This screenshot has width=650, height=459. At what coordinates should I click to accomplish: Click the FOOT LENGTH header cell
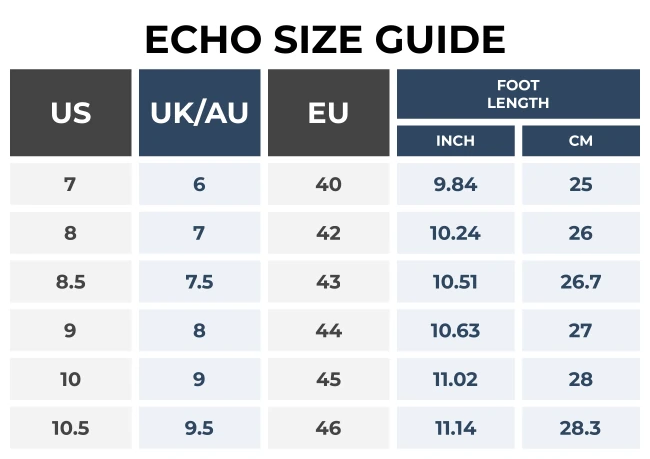[518, 94]
